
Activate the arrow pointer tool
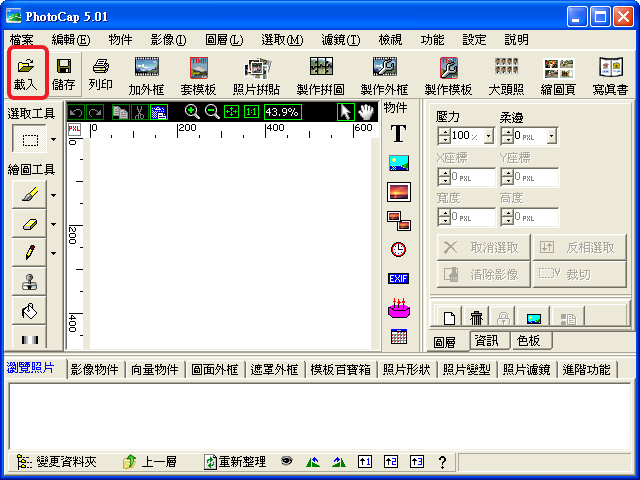pyautogui.click(x=346, y=111)
